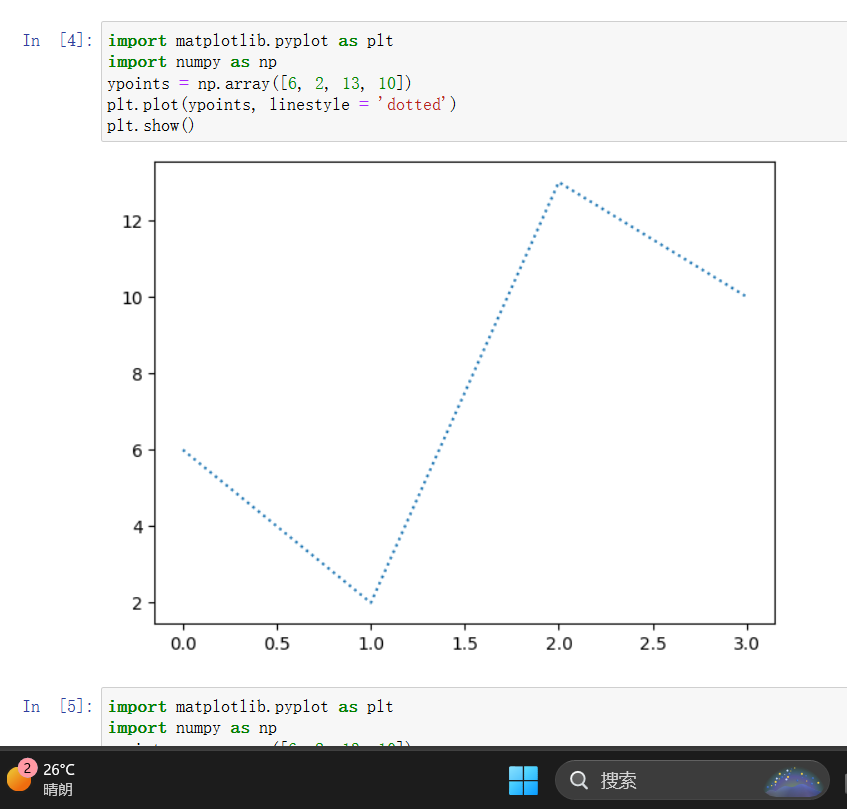Click 'import matplotlib.pyplot as plt' in cell 4

(x=251, y=41)
